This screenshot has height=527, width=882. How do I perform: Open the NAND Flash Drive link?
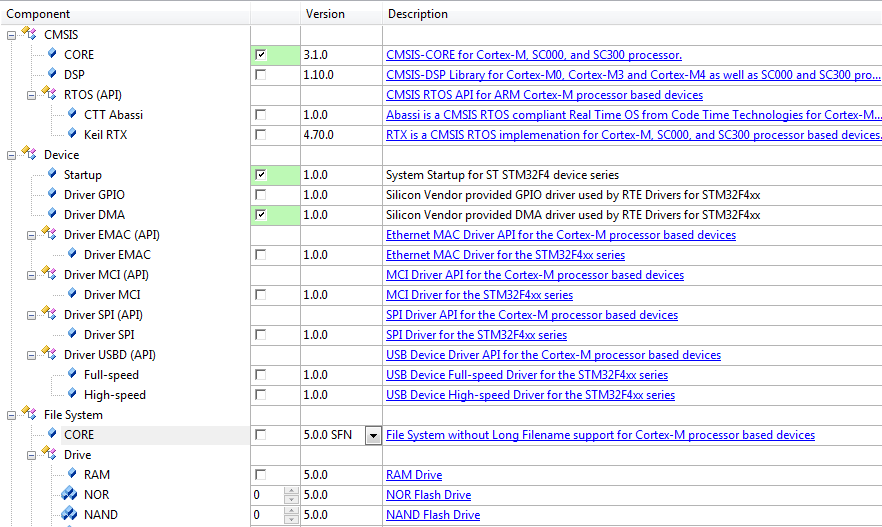432,515
